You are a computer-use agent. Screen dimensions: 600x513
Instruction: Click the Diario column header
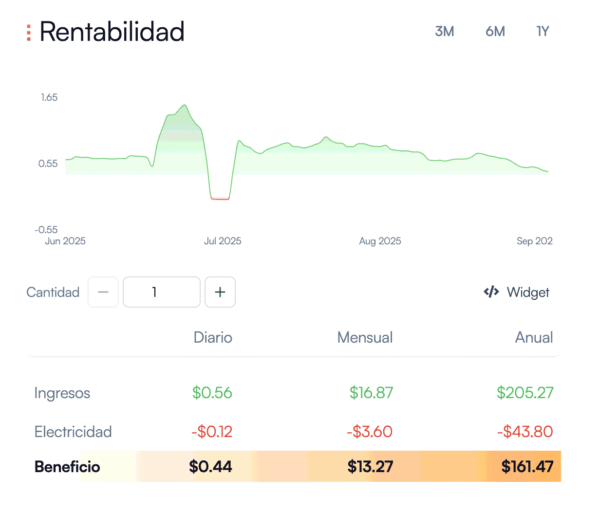click(213, 337)
